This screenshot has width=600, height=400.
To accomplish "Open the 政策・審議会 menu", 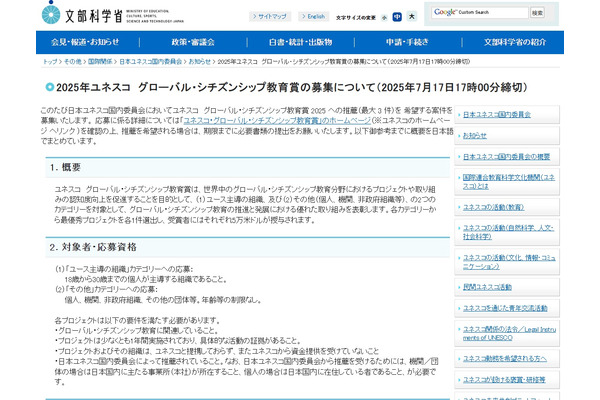I will pos(193,42).
